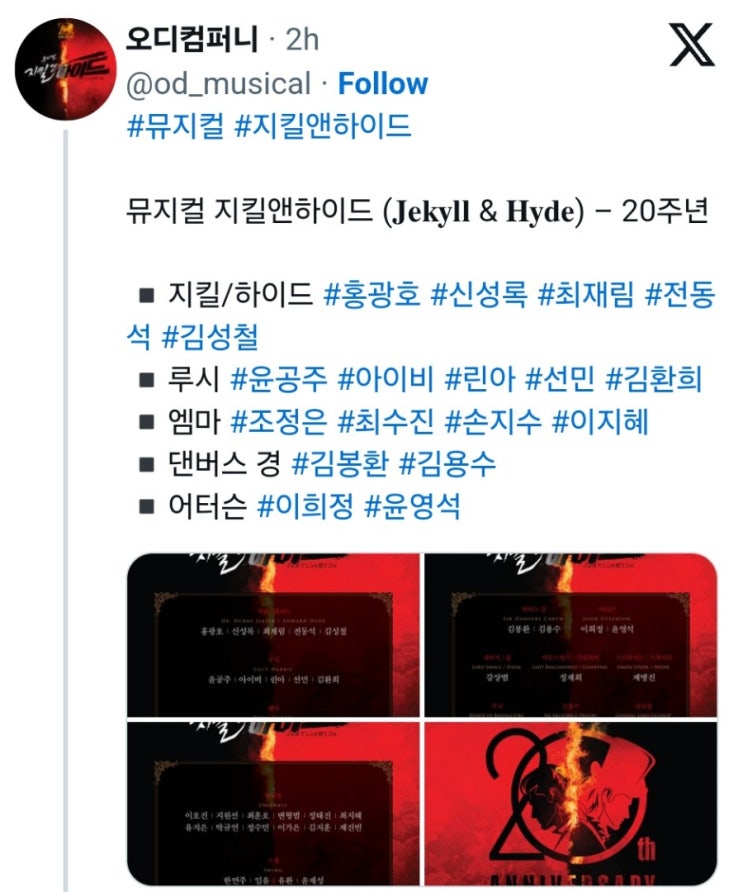This screenshot has width=743, height=892.
Task: Open the 오디컴퍼니 display name
Action: 192,39
